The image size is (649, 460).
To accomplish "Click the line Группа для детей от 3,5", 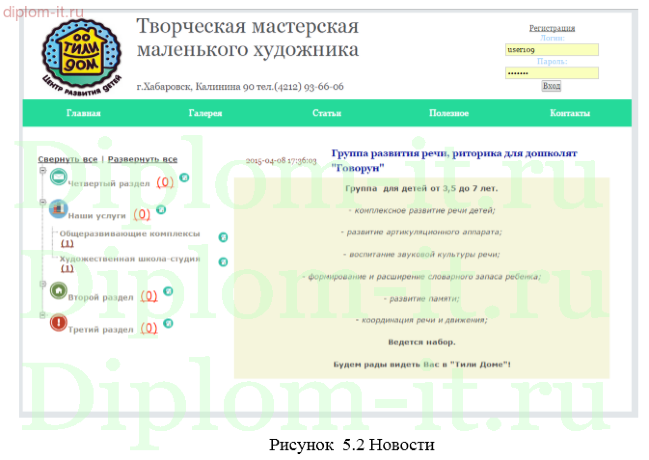I will click(x=421, y=189).
